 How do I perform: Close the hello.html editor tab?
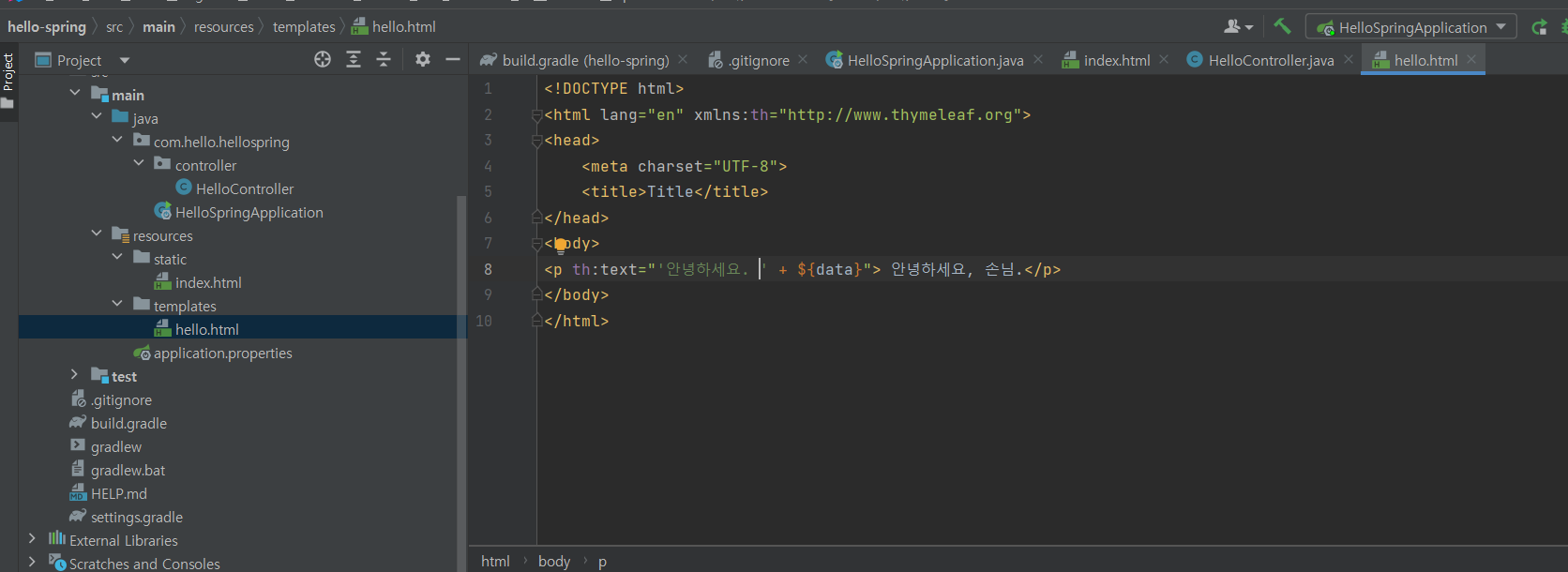click(1471, 59)
